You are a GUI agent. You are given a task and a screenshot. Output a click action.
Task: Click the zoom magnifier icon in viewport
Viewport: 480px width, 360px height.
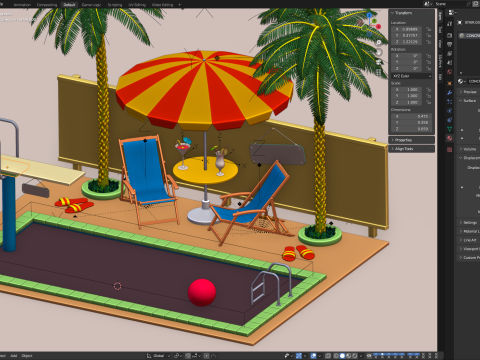pyautogui.click(x=379, y=42)
